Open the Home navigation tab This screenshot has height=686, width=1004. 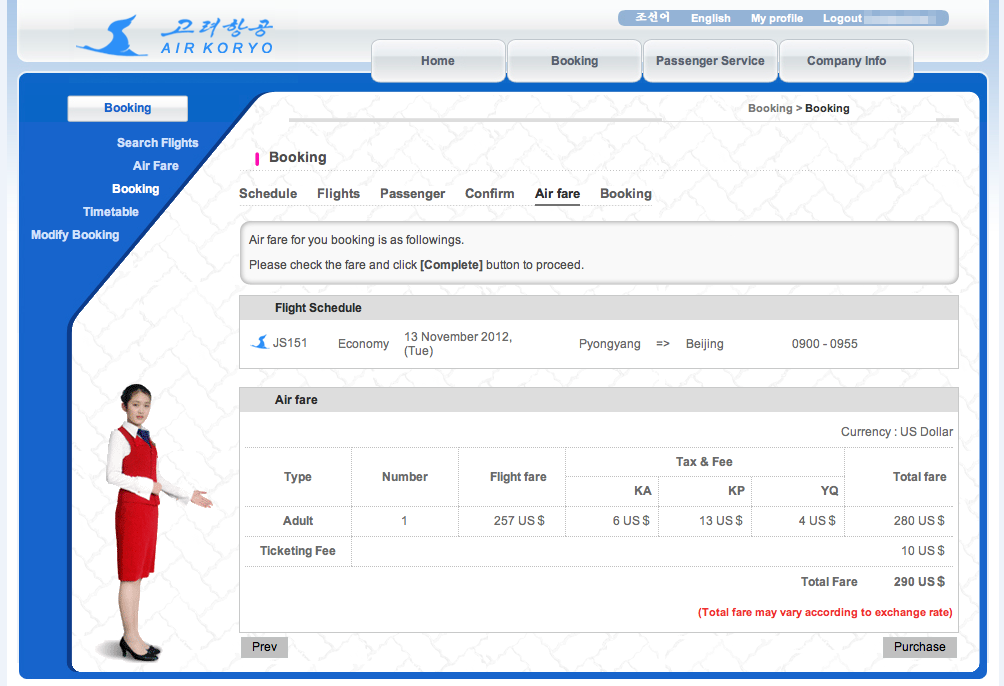[438, 61]
